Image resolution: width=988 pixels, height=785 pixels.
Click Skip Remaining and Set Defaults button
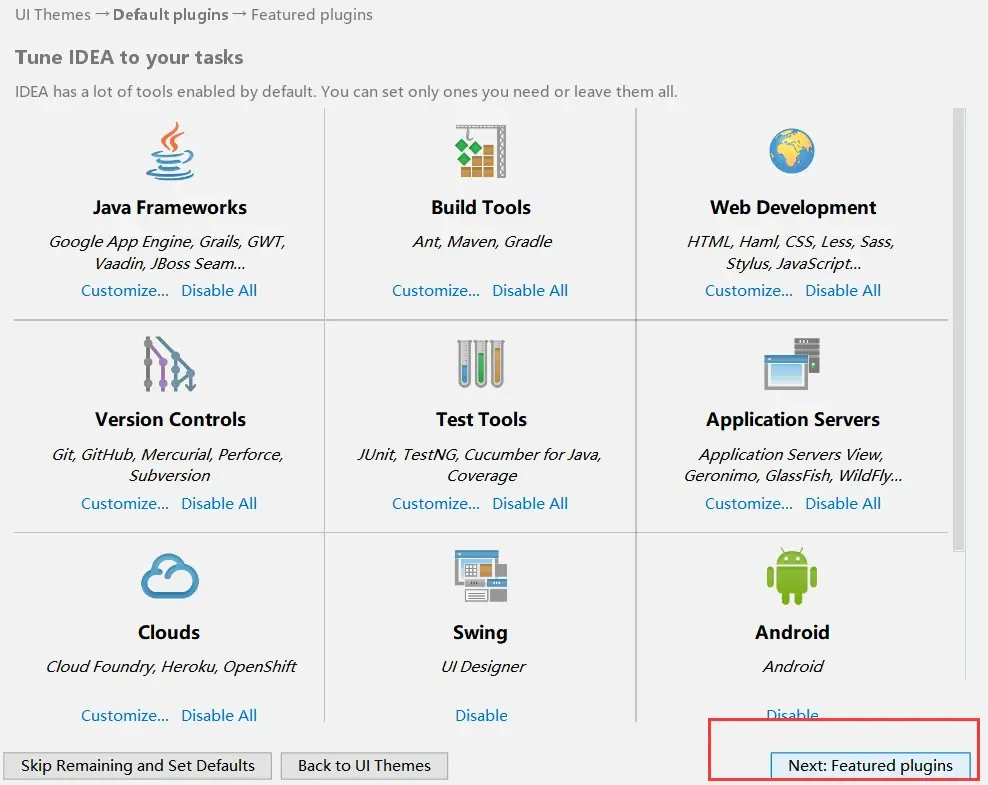[x=137, y=765]
